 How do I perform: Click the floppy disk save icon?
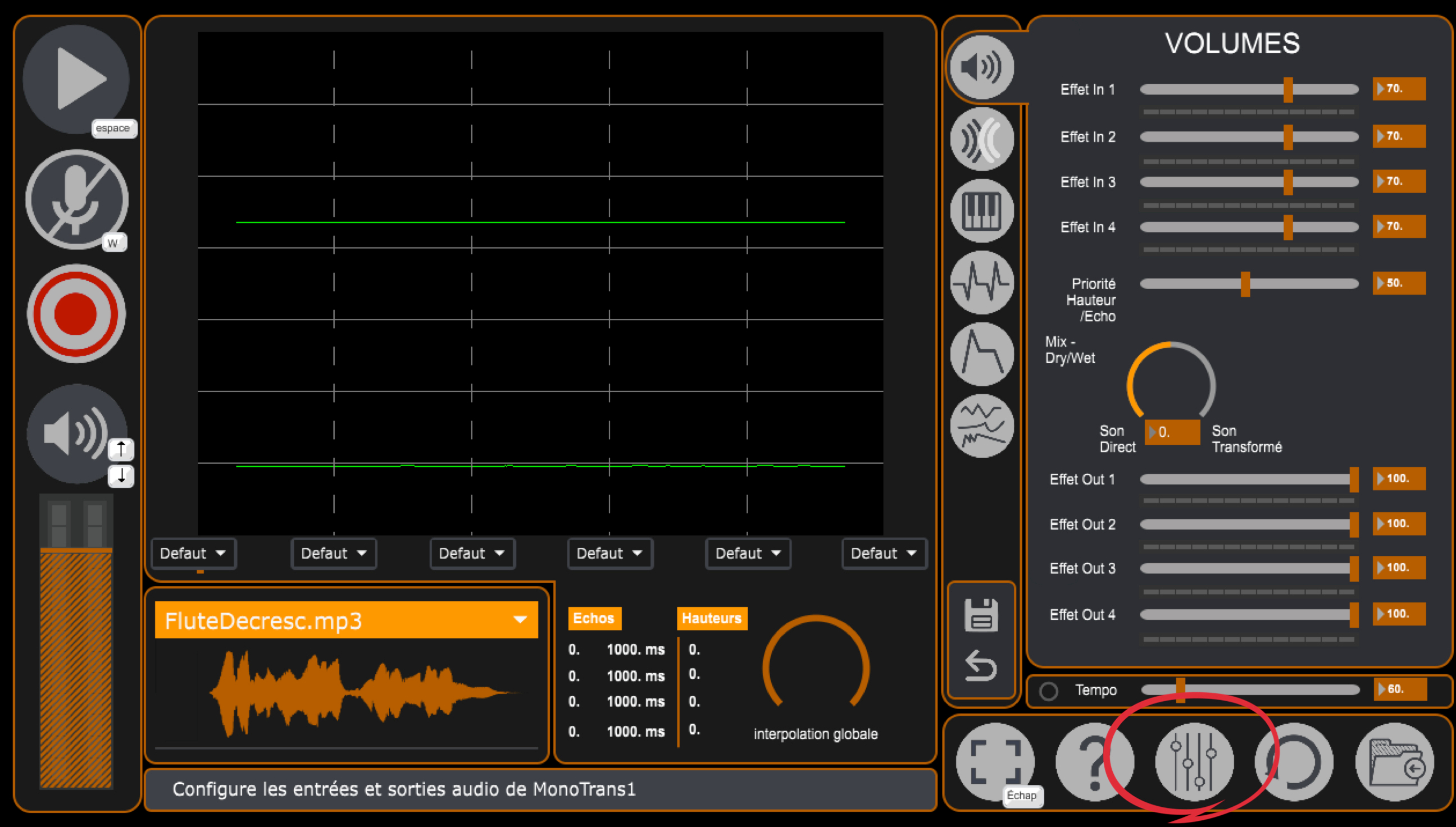pyautogui.click(x=981, y=615)
